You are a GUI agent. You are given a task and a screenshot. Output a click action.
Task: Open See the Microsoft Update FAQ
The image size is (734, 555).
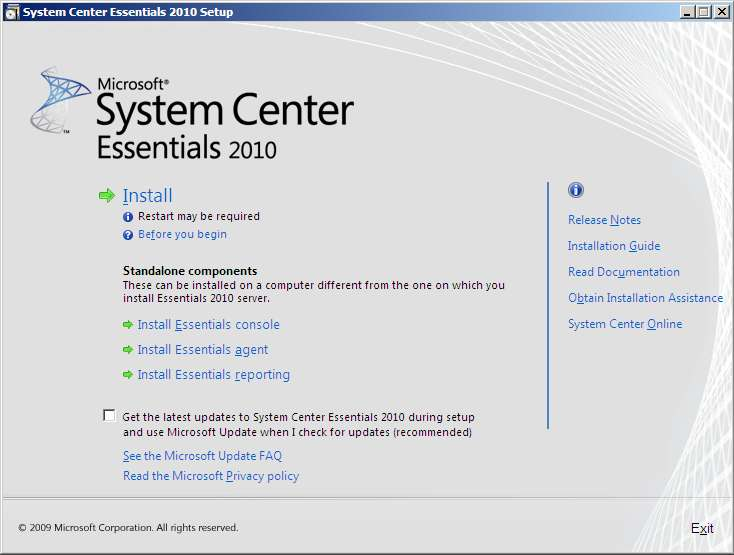pos(202,456)
